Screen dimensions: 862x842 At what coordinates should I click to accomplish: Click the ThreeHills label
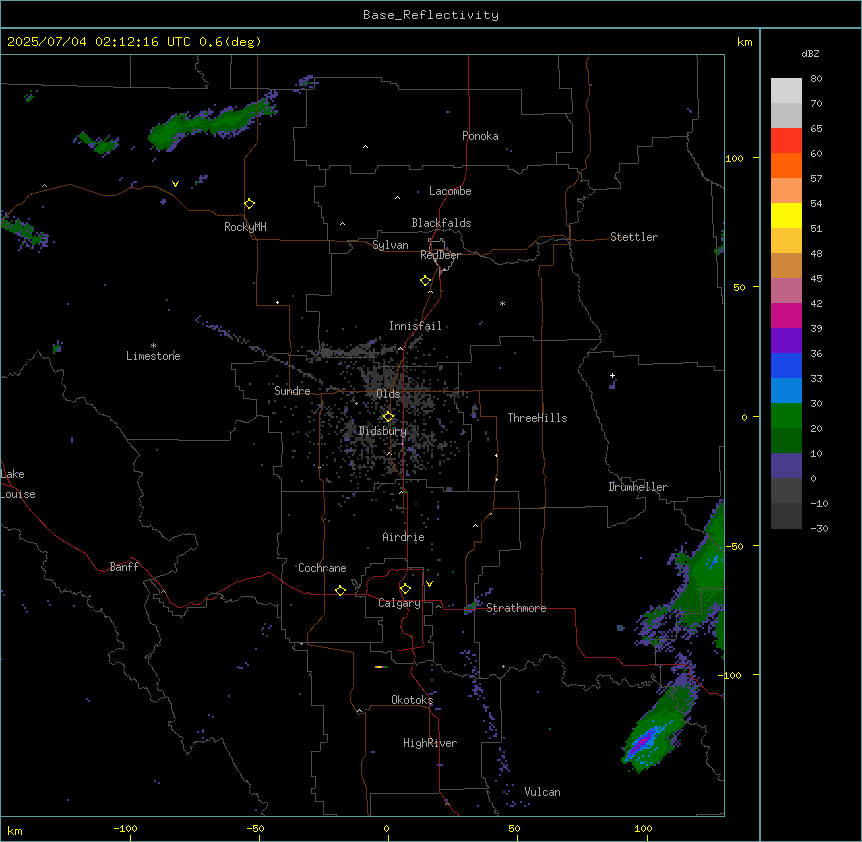click(537, 418)
